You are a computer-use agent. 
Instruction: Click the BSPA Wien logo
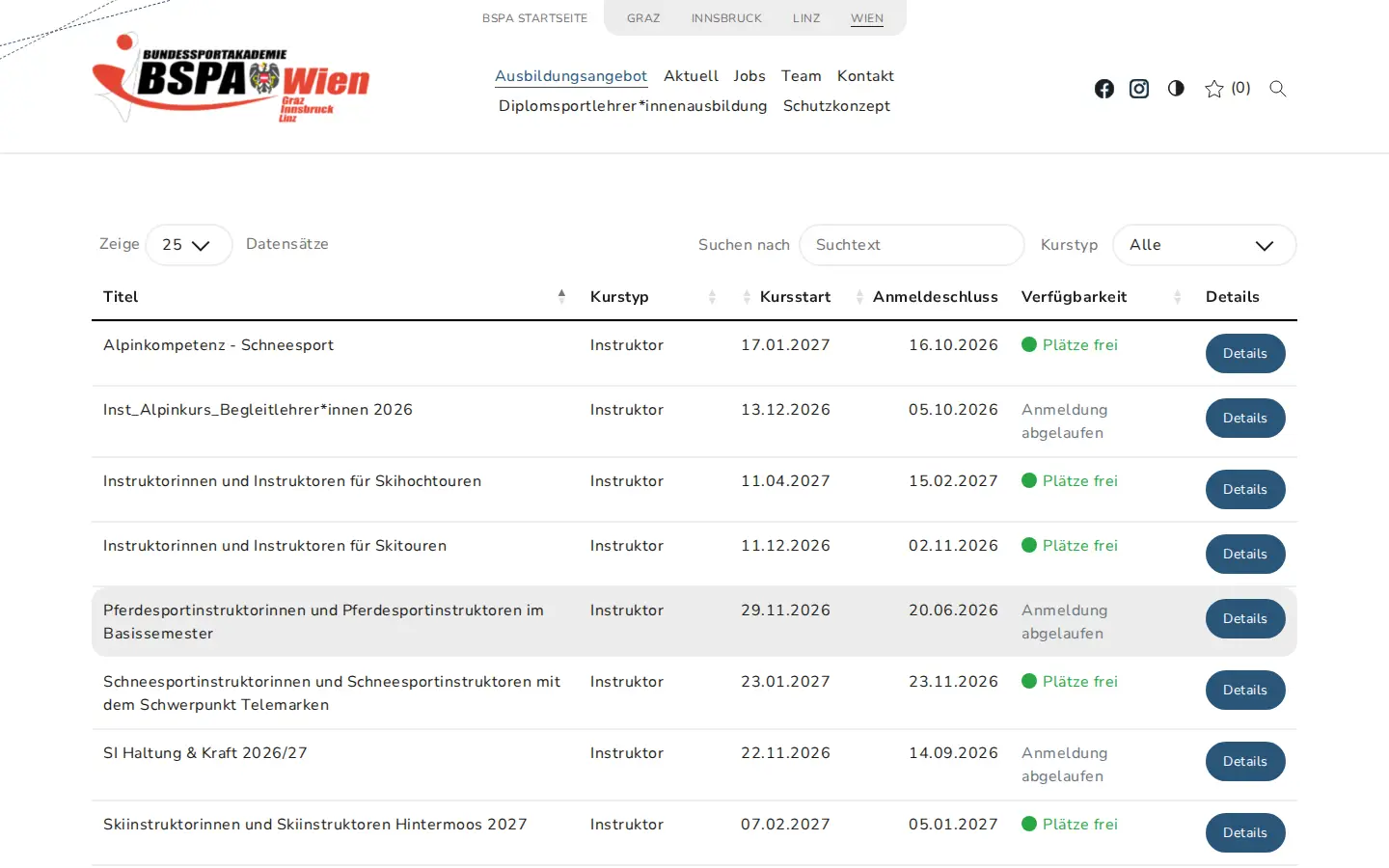pyautogui.click(x=231, y=77)
